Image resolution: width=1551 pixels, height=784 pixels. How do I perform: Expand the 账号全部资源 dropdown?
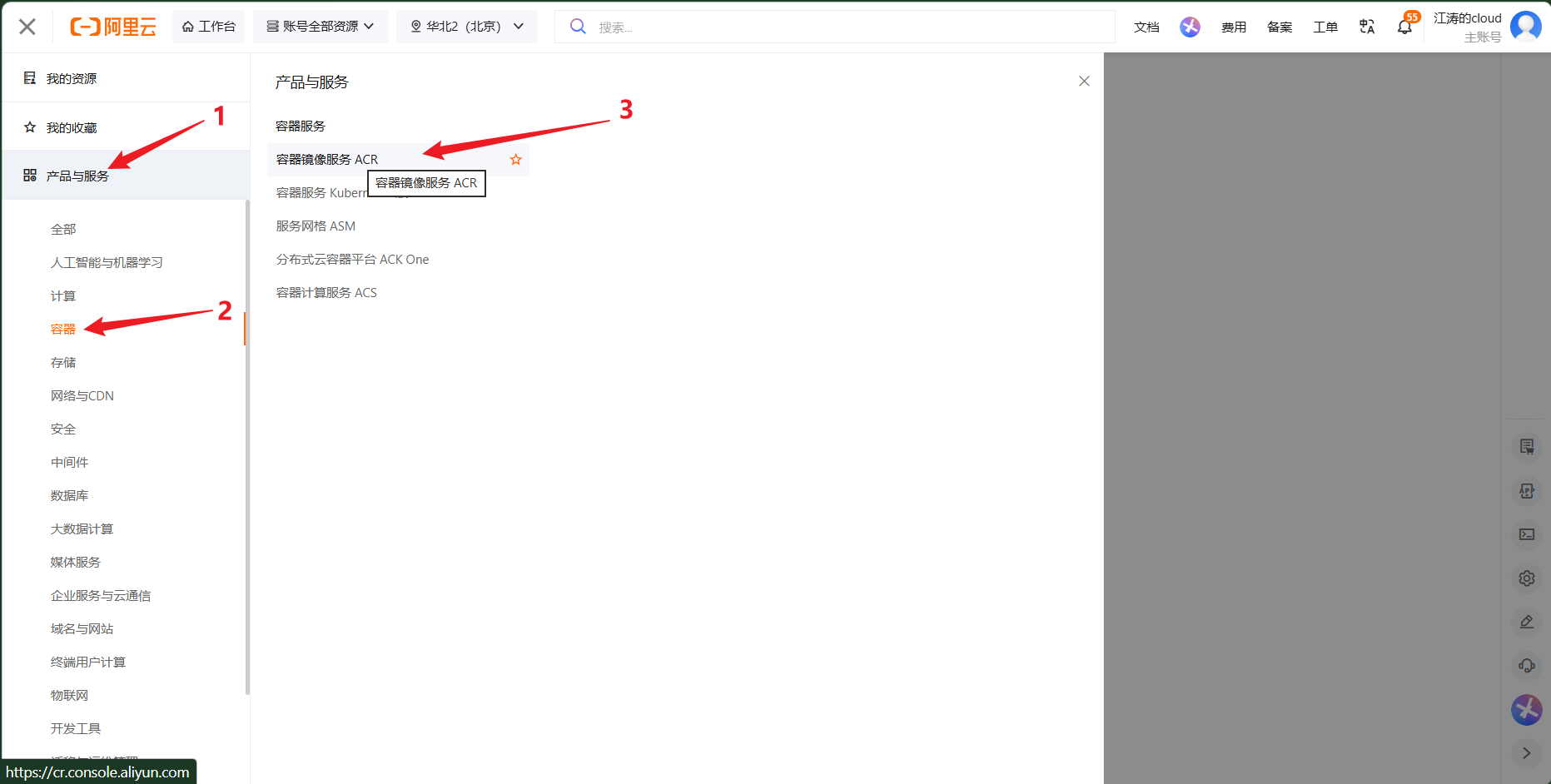coord(321,27)
